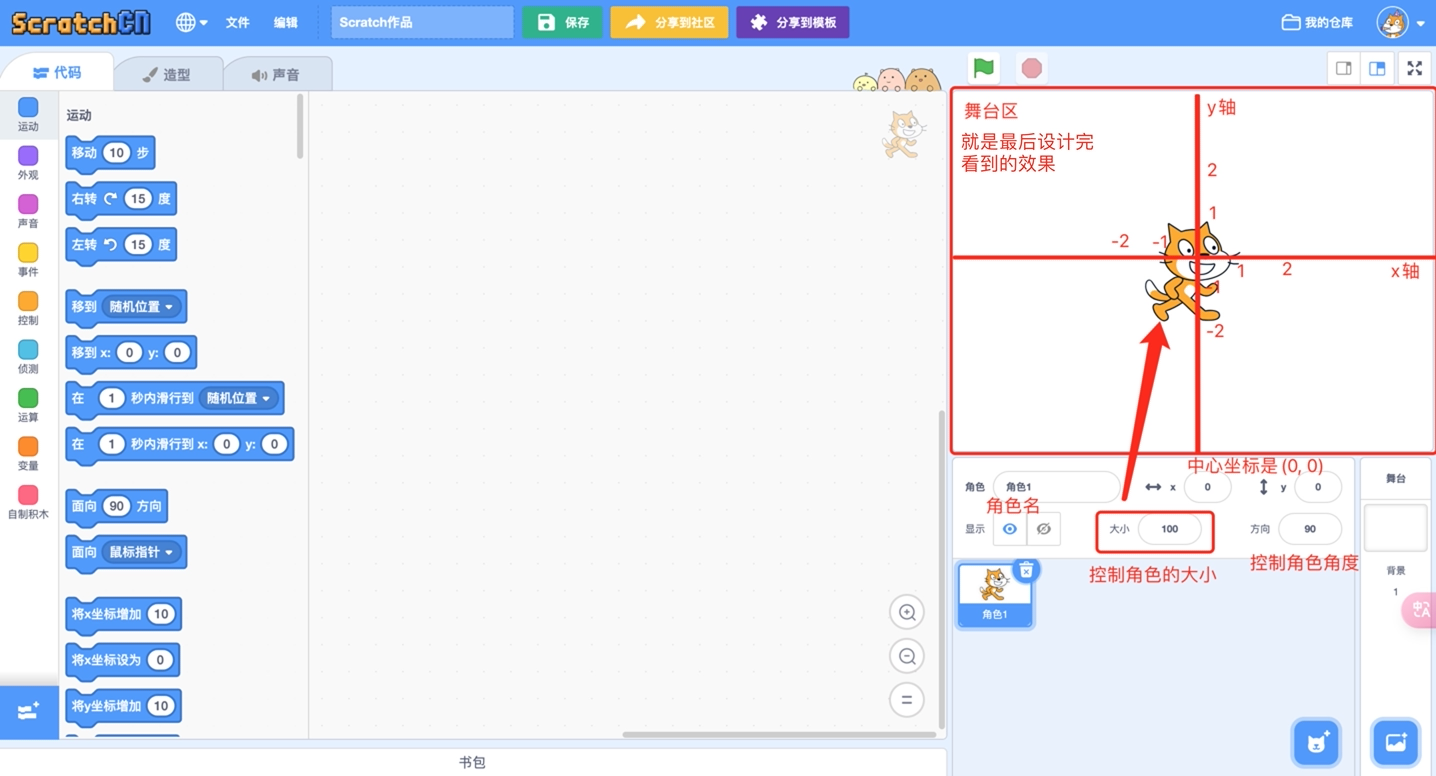The height and width of the screenshot is (776, 1436).
Task: Select the 侦测 block category
Action: (x=28, y=356)
